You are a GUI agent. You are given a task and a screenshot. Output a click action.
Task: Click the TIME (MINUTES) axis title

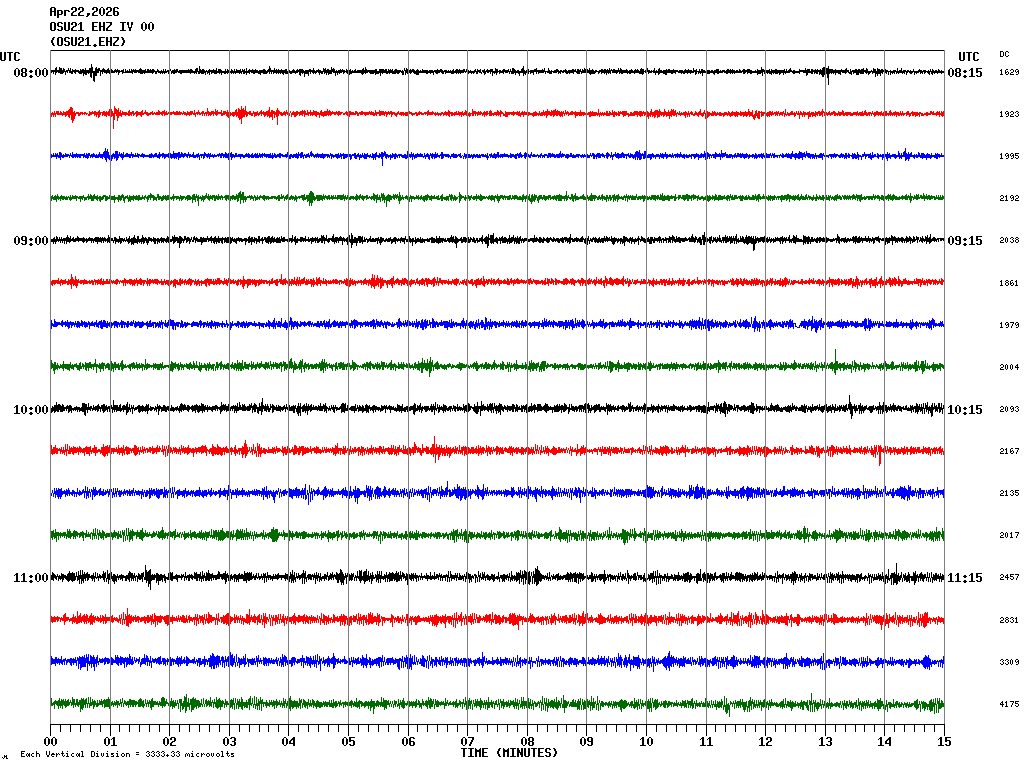(x=509, y=752)
